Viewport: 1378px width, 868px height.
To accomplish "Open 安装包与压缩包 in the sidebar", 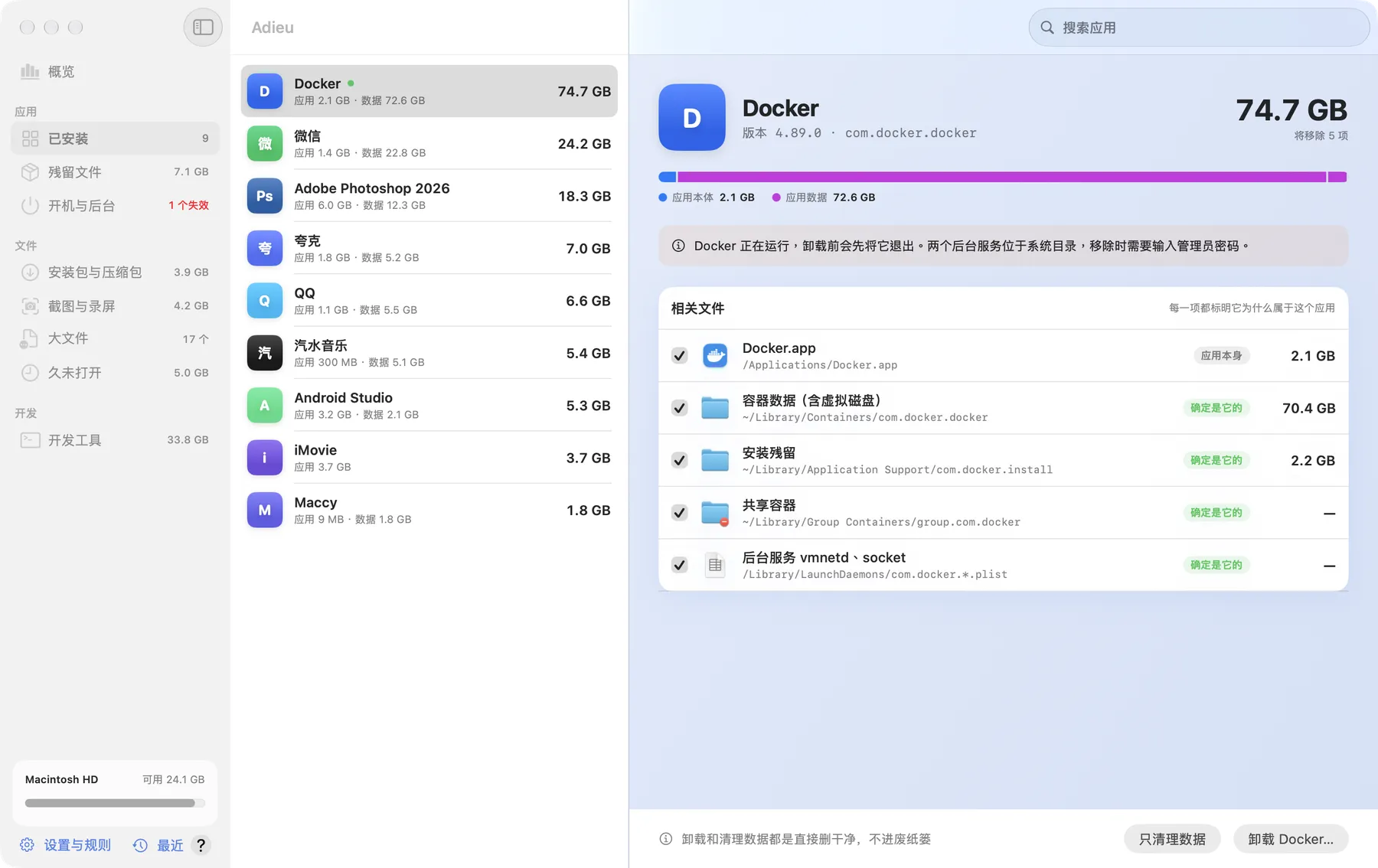I will coord(115,272).
